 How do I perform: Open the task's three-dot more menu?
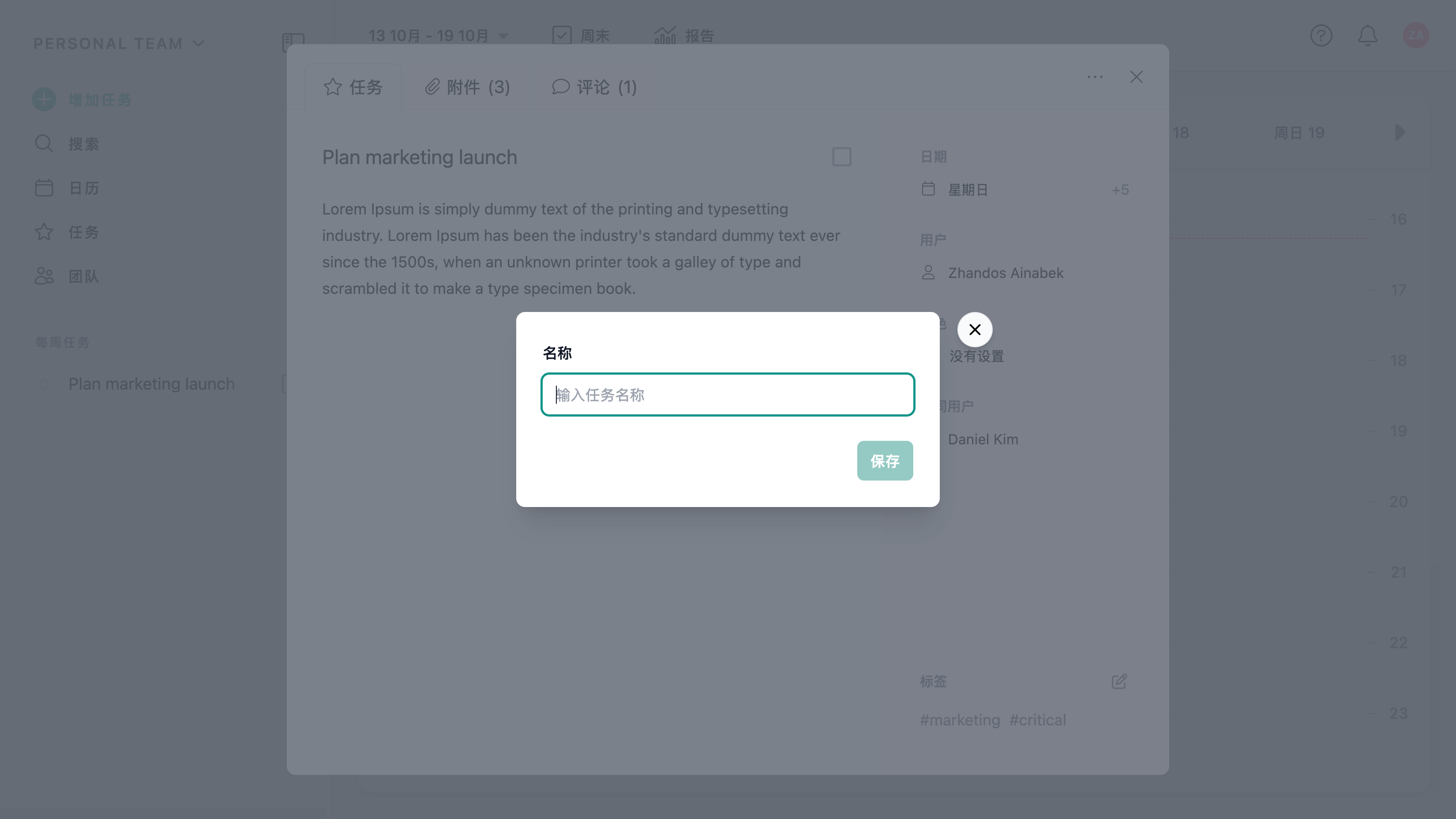[x=1095, y=77]
